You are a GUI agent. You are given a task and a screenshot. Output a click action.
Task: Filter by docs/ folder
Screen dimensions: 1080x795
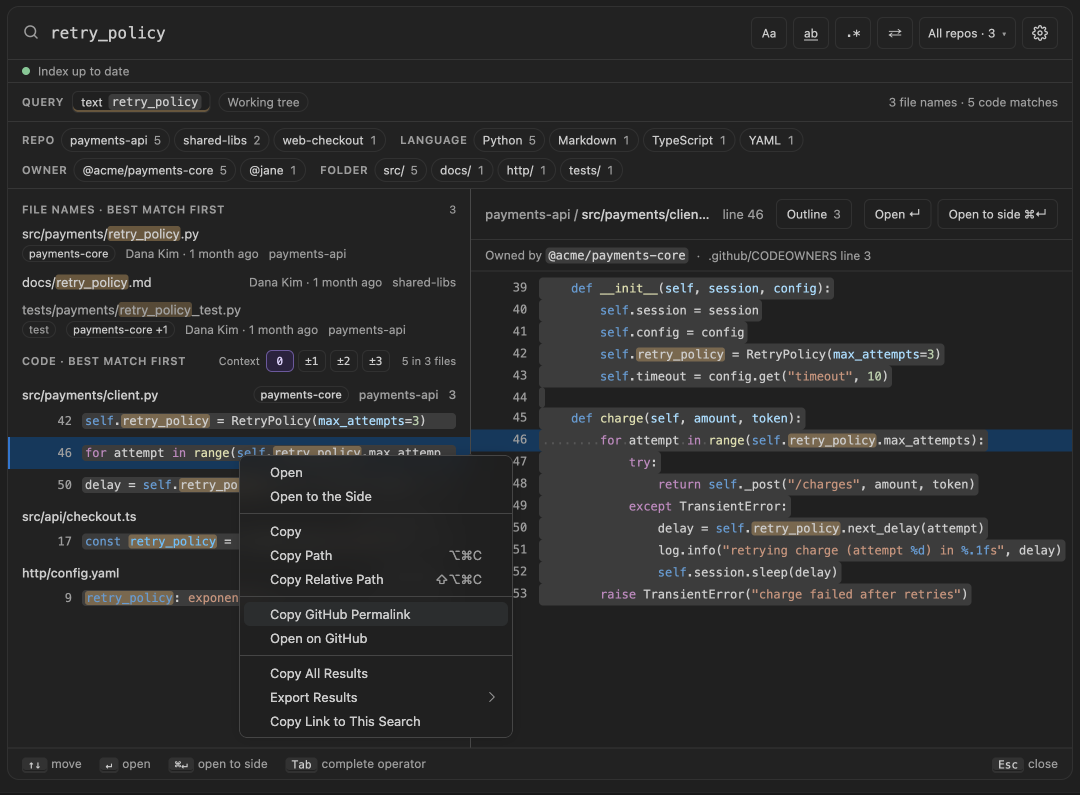coord(461,170)
